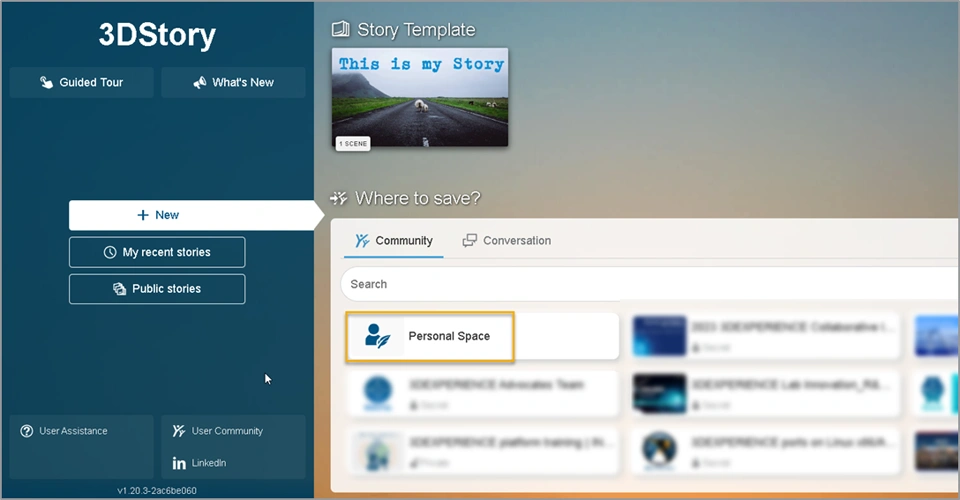Select the blurred community card with penguin avatar
Viewport: 960px width, 500px height.
click(765, 452)
